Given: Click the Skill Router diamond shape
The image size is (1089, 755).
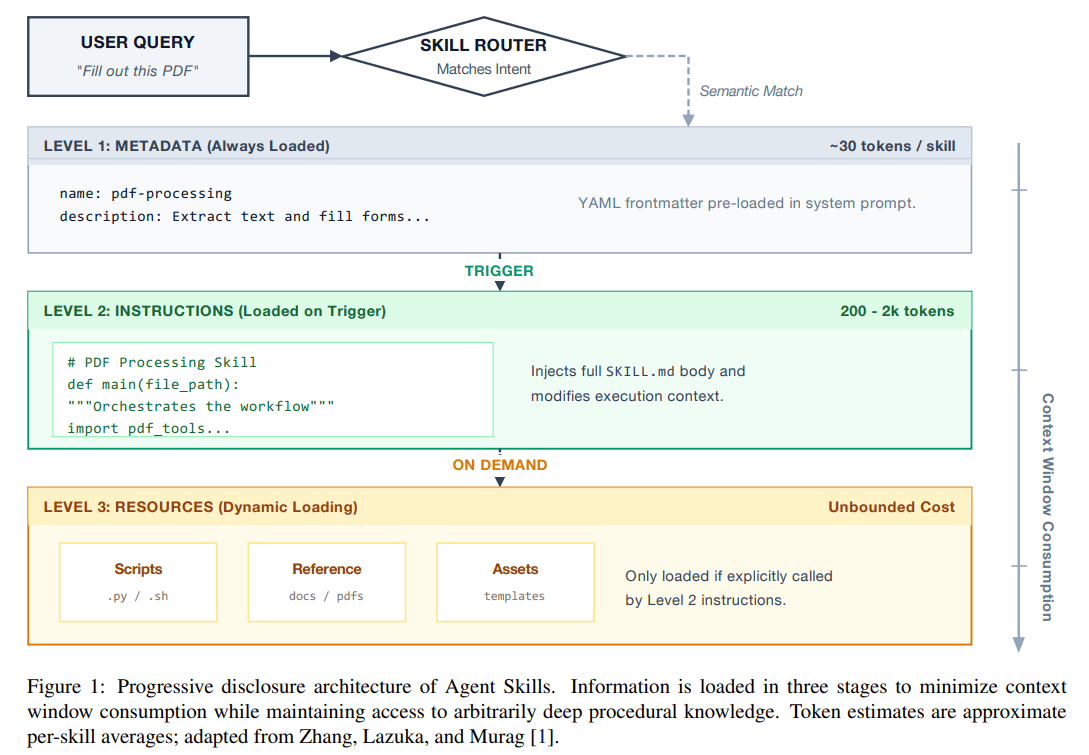Looking at the screenshot, I should (x=484, y=56).
